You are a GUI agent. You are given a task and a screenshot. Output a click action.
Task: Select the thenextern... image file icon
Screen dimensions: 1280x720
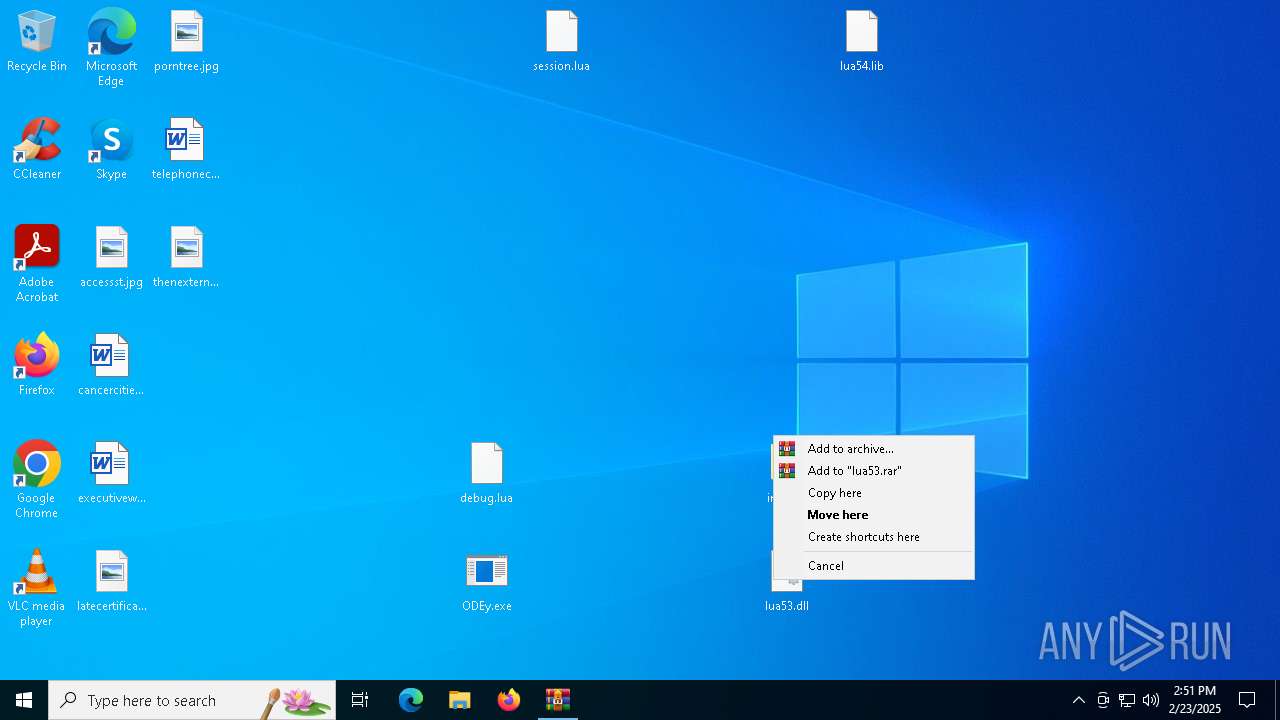point(186,258)
